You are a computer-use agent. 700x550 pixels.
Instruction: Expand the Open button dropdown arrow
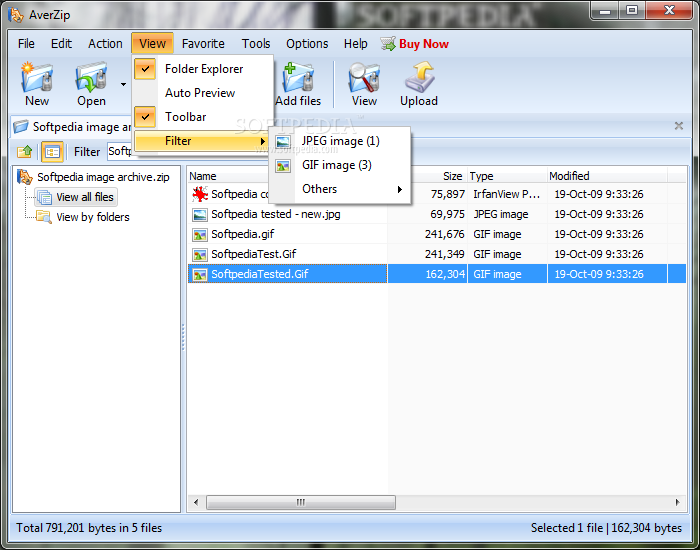[123, 84]
